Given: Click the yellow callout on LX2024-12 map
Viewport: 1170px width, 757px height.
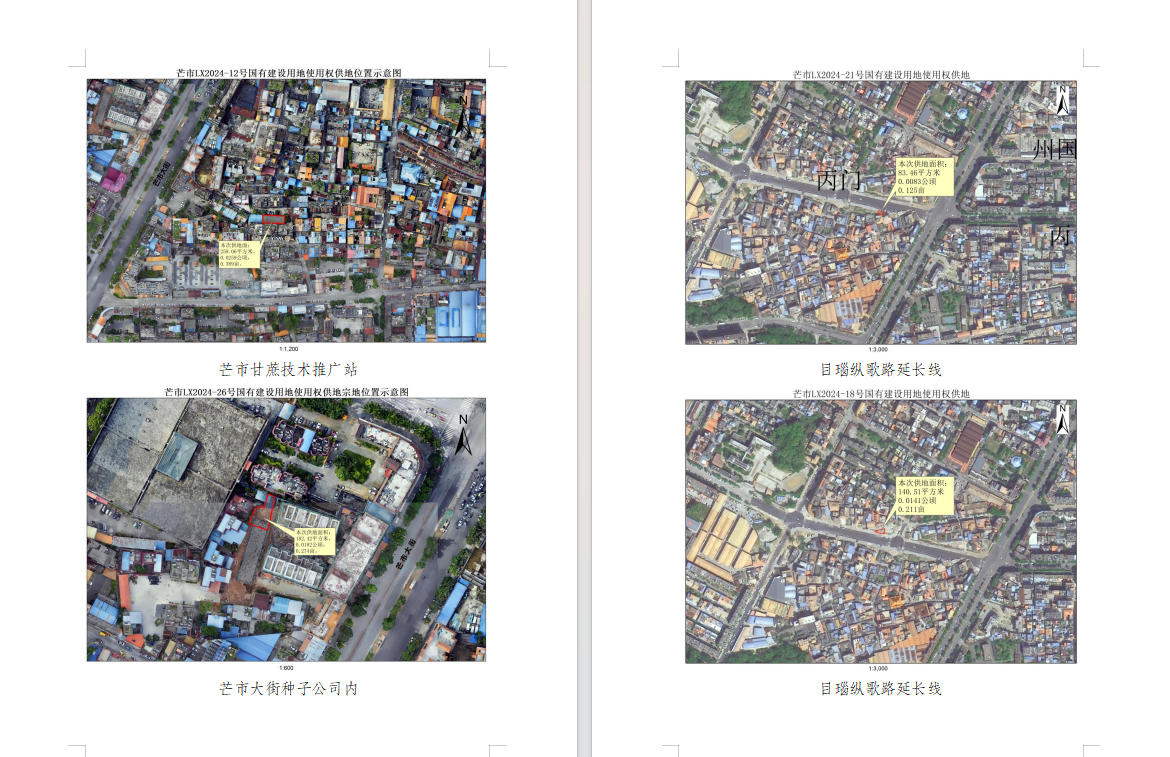Looking at the screenshot, I should 239,254.
